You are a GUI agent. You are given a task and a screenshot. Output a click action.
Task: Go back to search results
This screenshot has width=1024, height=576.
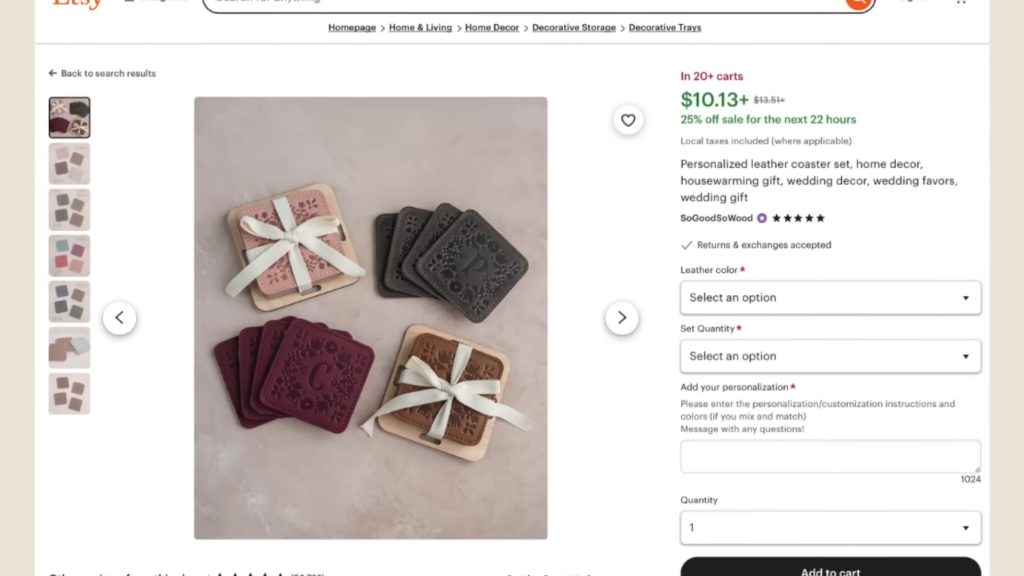pyautogui.click(x=102, y=73)
